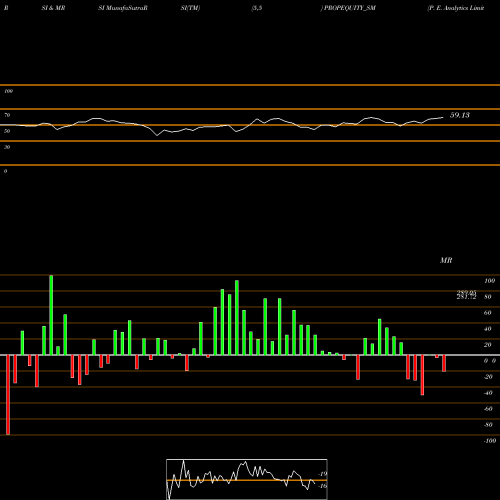The image size is (500, 500).
Task: Click the MR panel title label
Action: (x=446, y=260)
